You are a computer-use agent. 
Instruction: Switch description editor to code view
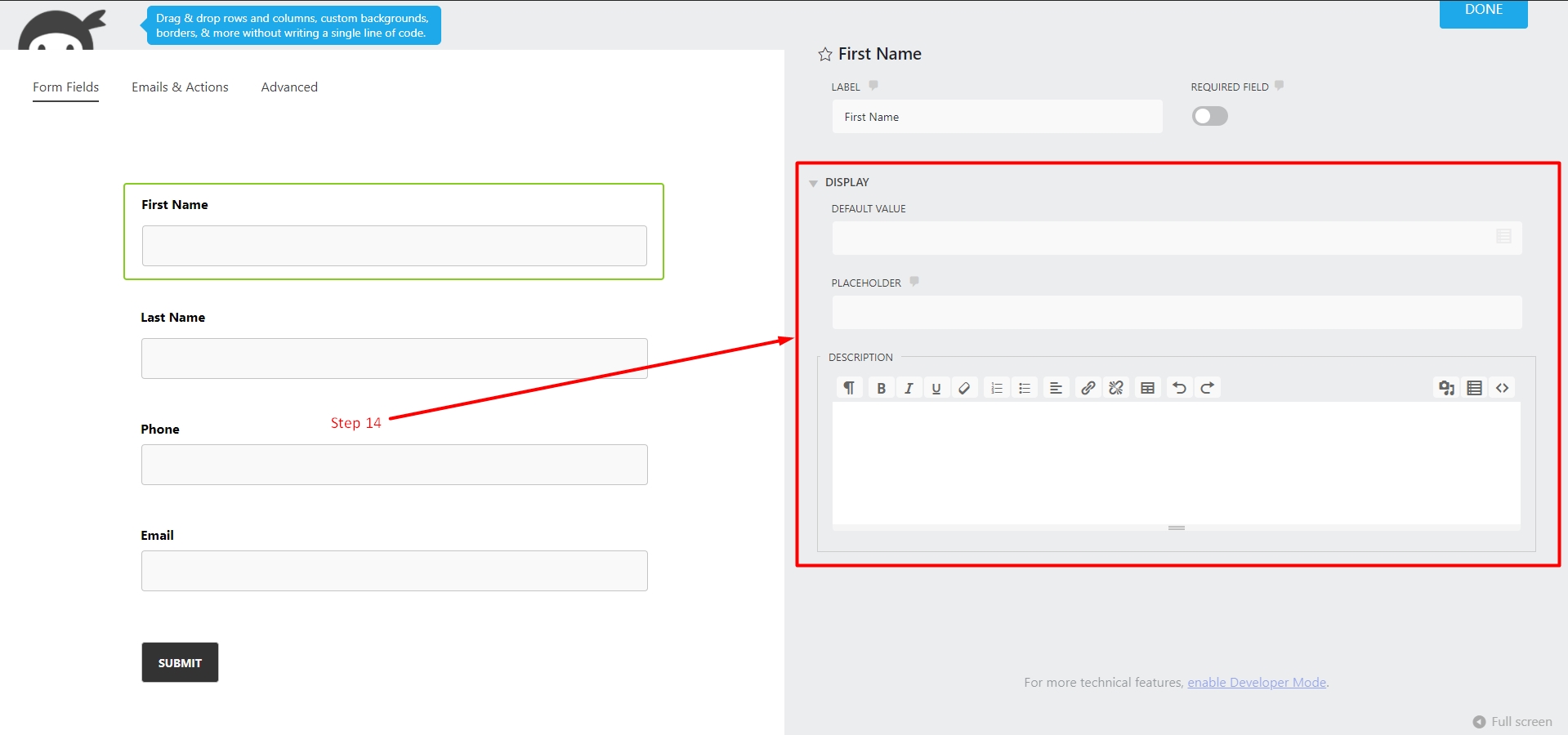[1502, 388]
